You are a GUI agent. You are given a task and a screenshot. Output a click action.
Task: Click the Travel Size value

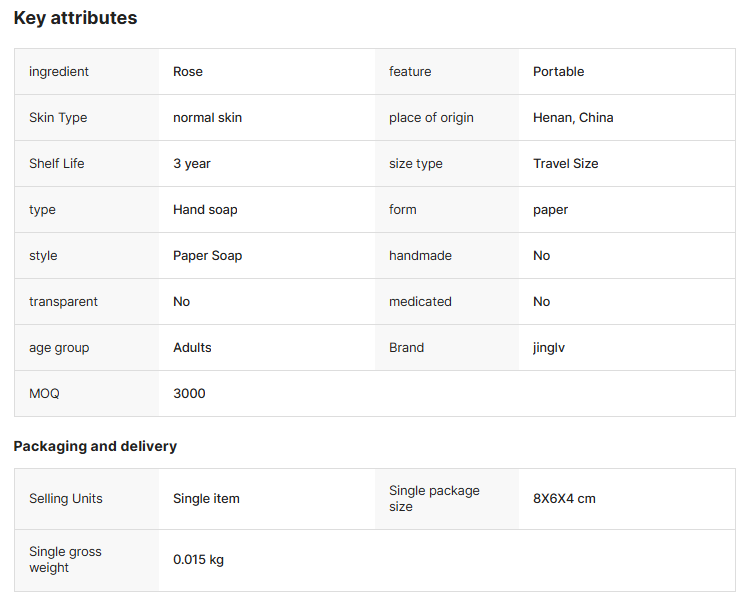point(565,164)
